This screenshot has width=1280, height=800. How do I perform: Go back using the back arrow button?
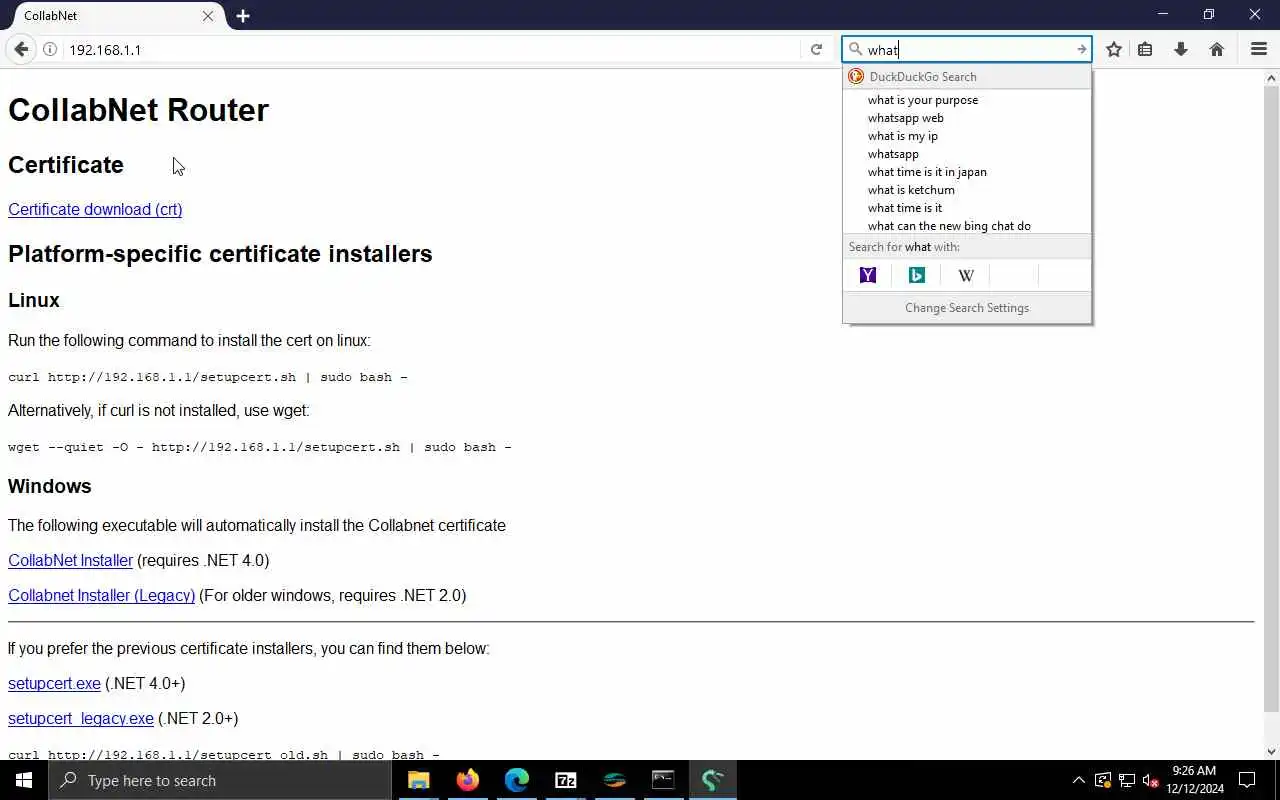21,49
